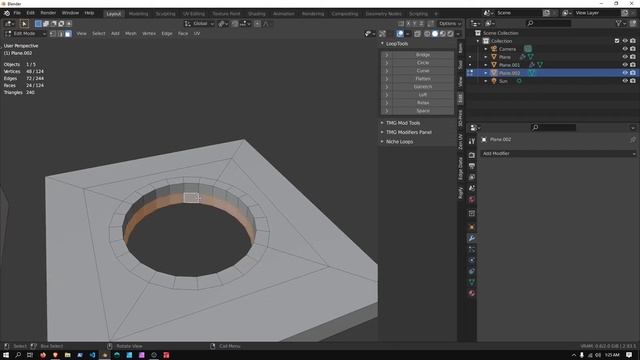Run LoopTools Space button

coord(423,111)
